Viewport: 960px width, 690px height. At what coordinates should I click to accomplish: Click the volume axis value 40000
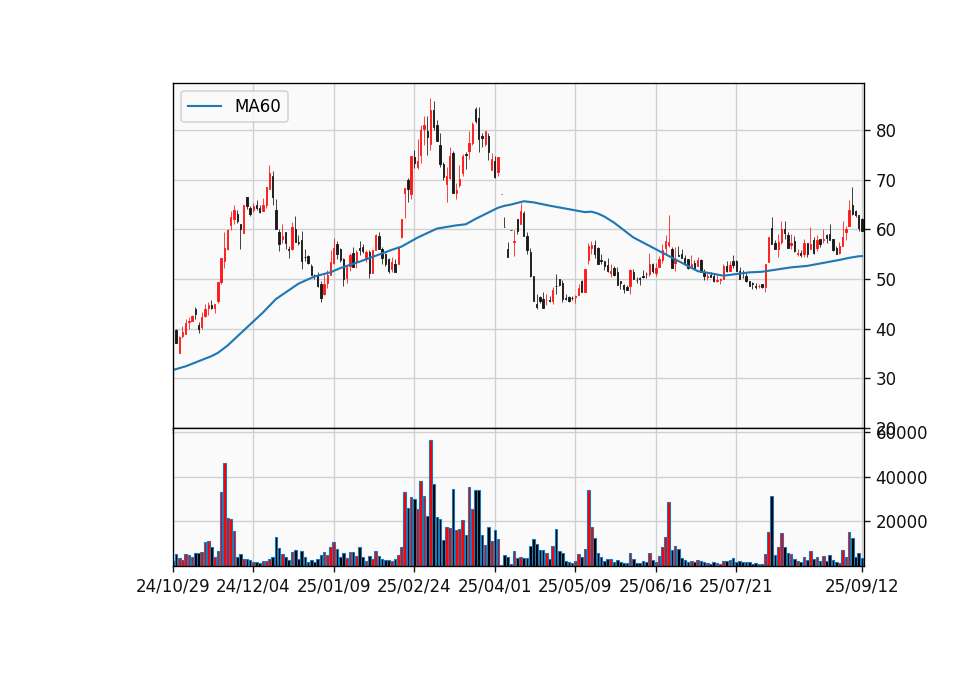point(901,478)
